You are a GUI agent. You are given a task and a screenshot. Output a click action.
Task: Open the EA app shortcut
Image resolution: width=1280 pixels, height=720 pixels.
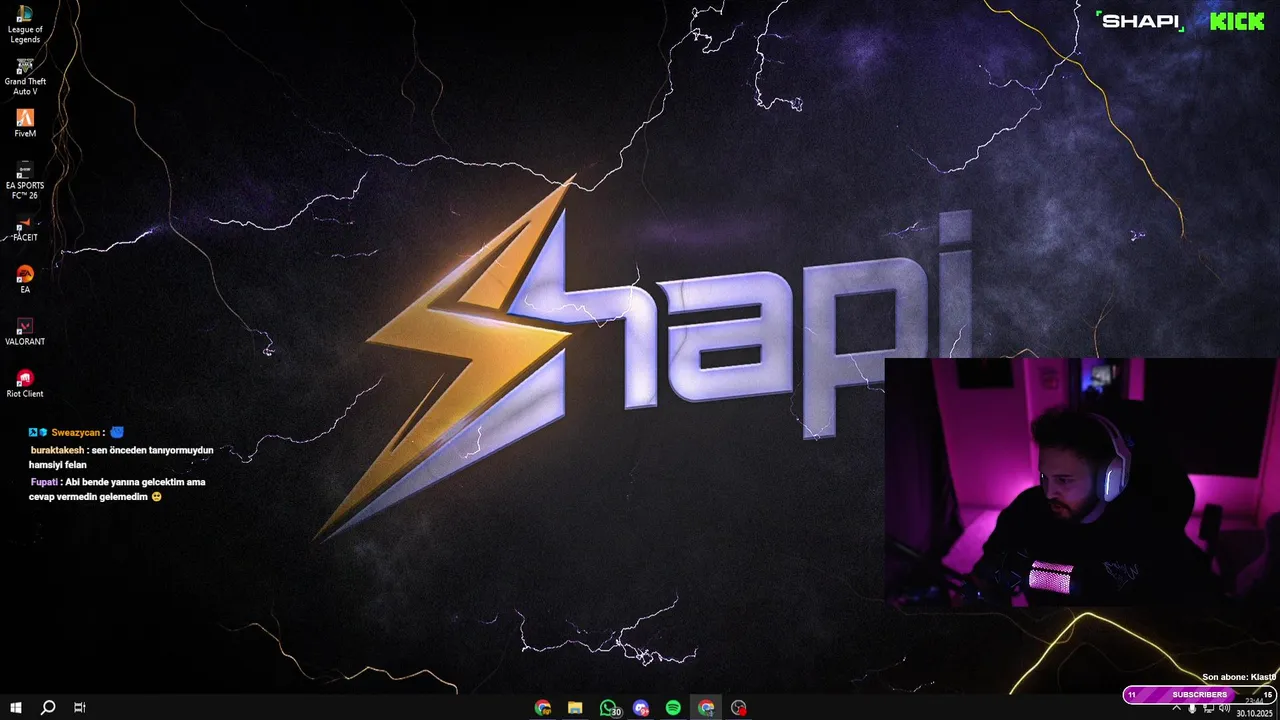coord(25,280)
